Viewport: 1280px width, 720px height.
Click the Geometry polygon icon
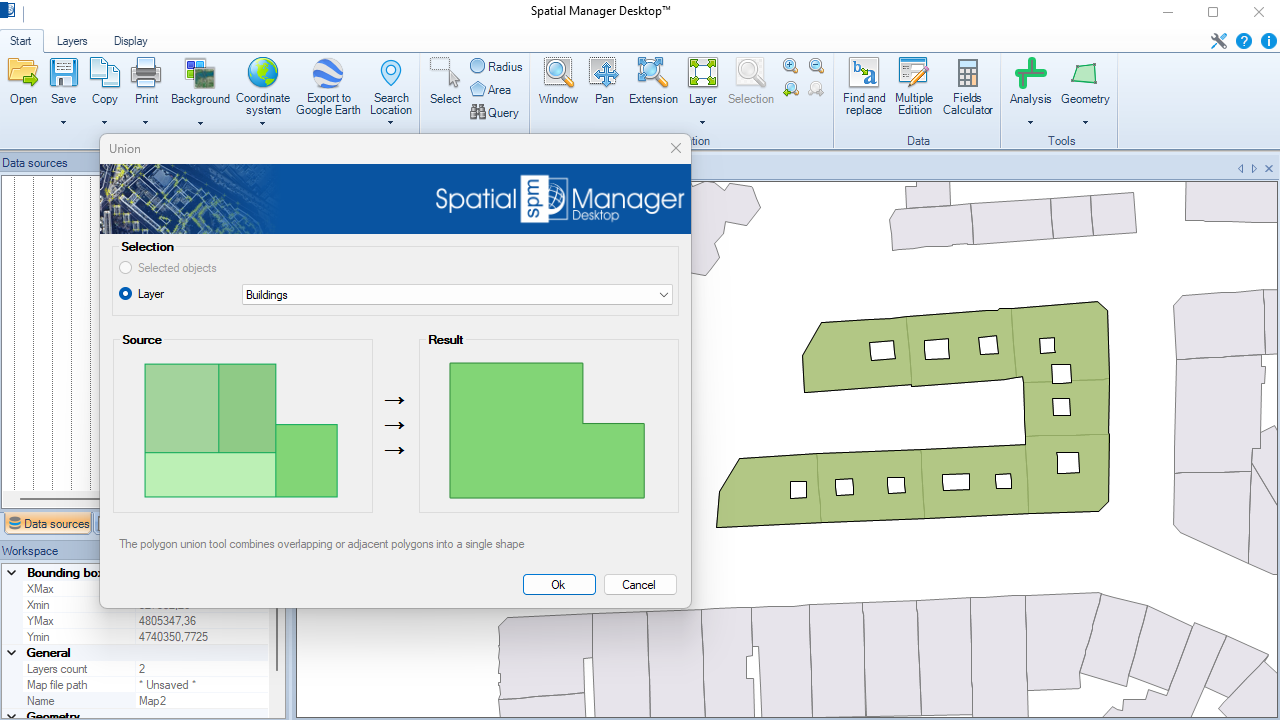click(1085, 73)
